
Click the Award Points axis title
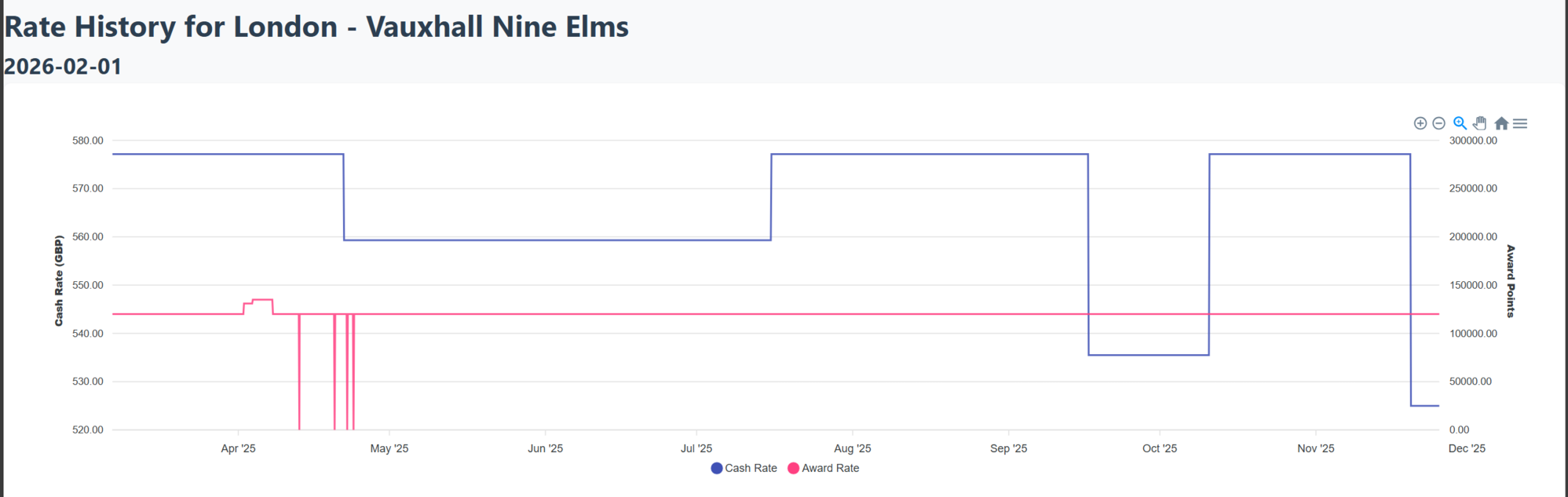coord(1511,281)
